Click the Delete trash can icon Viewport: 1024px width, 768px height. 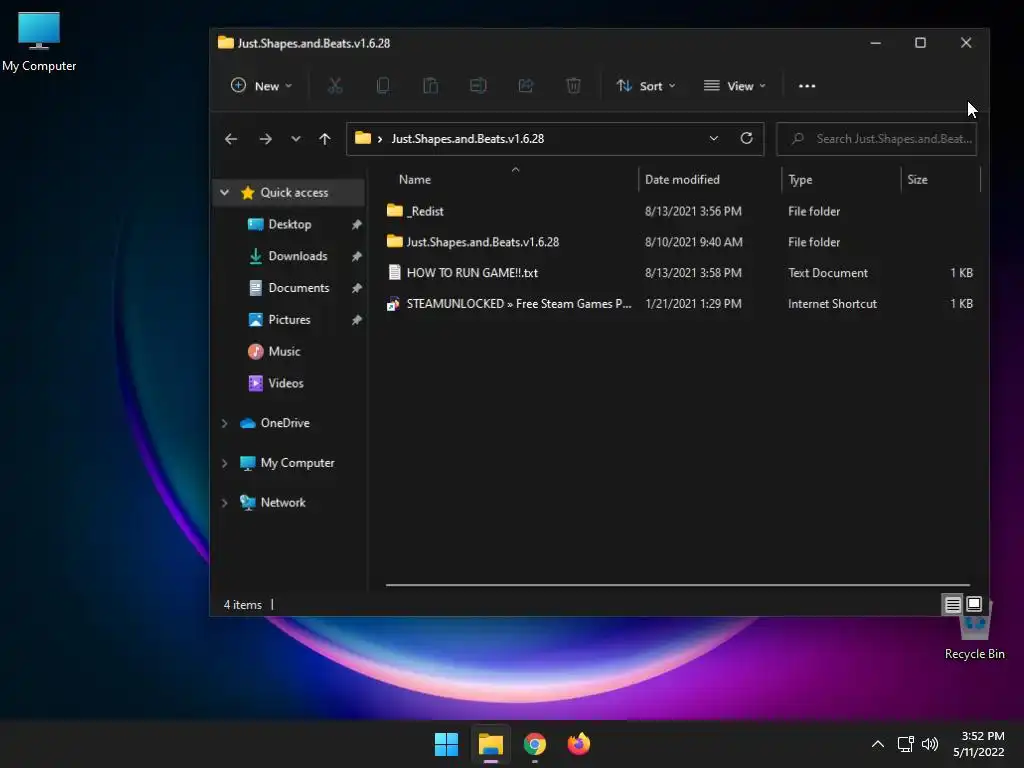tap(573, 86)
